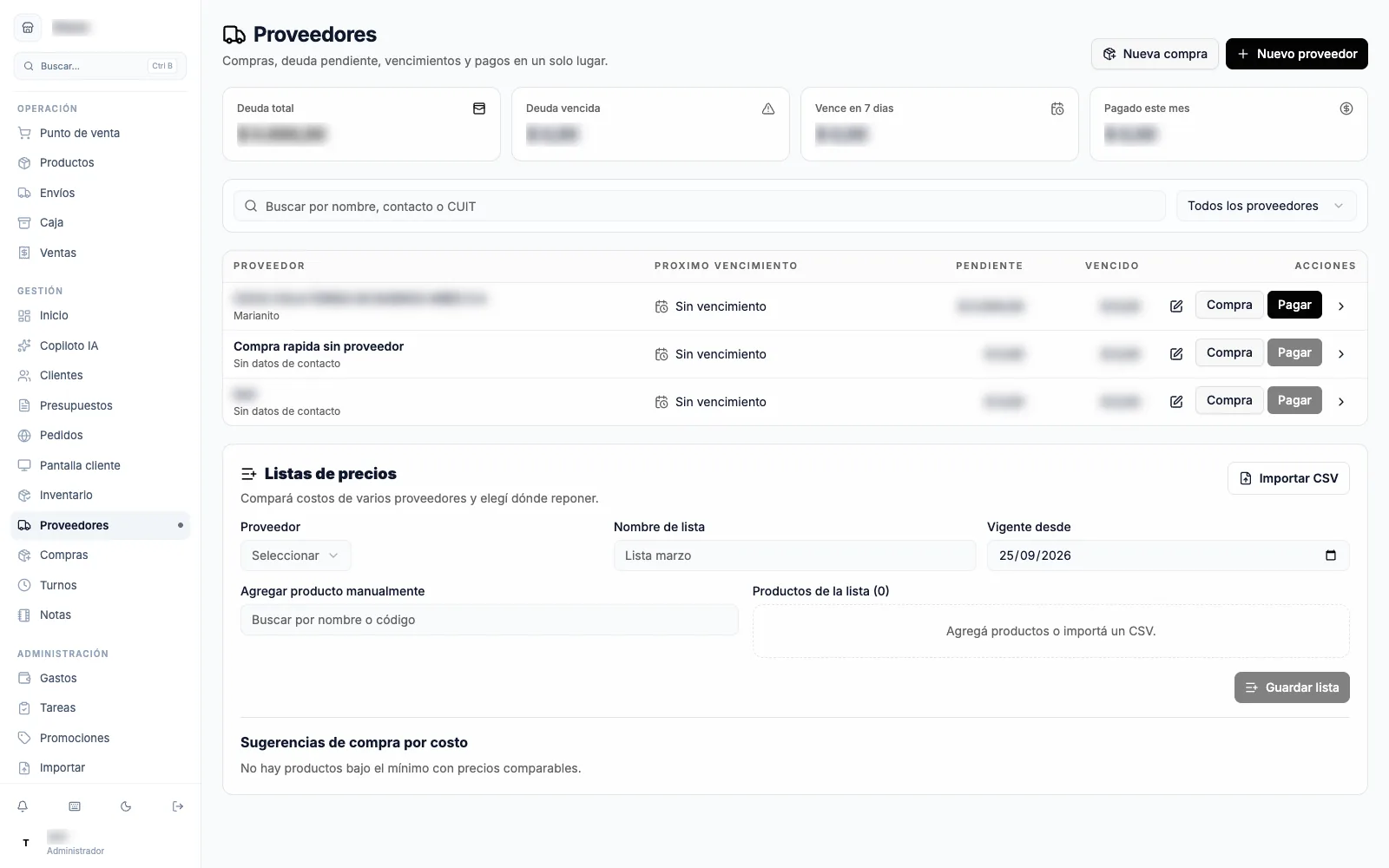The height and width of the screenshot is (868, 1389).
Task: Click Pagado este mes dollar icon
Action: [x=1346, y=108]
